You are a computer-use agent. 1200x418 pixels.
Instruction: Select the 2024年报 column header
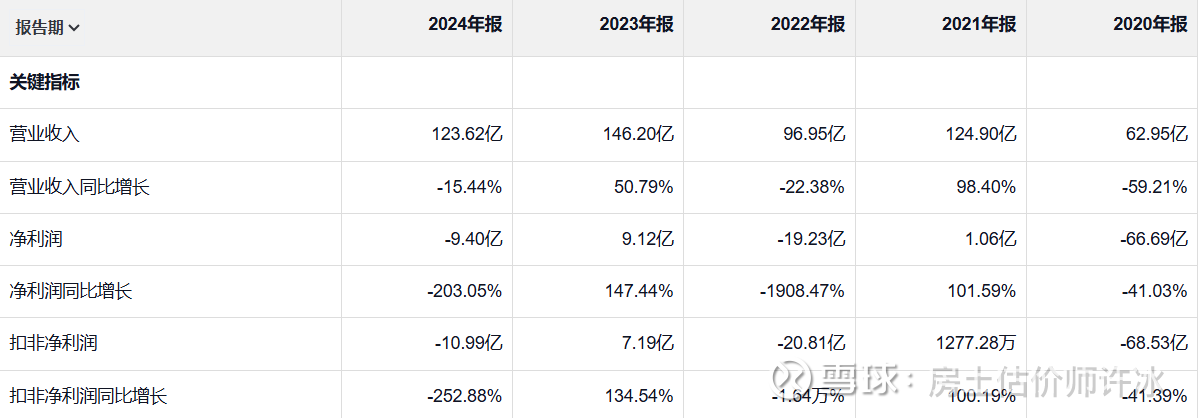465,26
